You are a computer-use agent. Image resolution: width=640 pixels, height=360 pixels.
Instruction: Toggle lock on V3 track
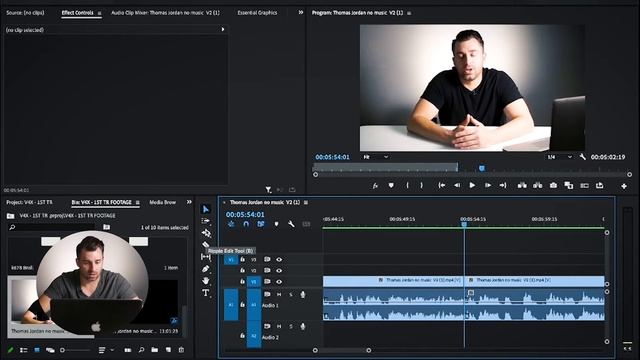click(242, 260)
